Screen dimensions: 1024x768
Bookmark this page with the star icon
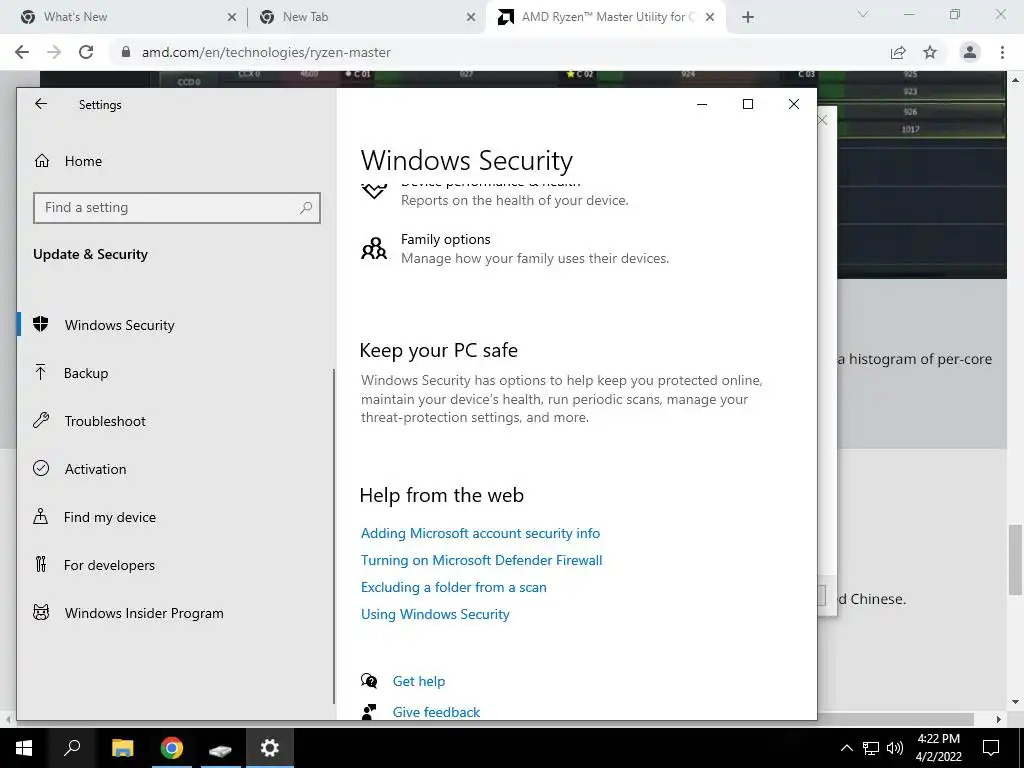coord(930,52)
